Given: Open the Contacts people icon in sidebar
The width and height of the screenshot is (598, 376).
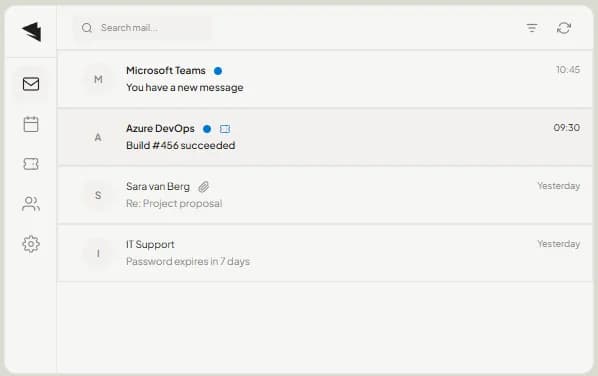Looking at the screenshot, I should tap(31, 204).
